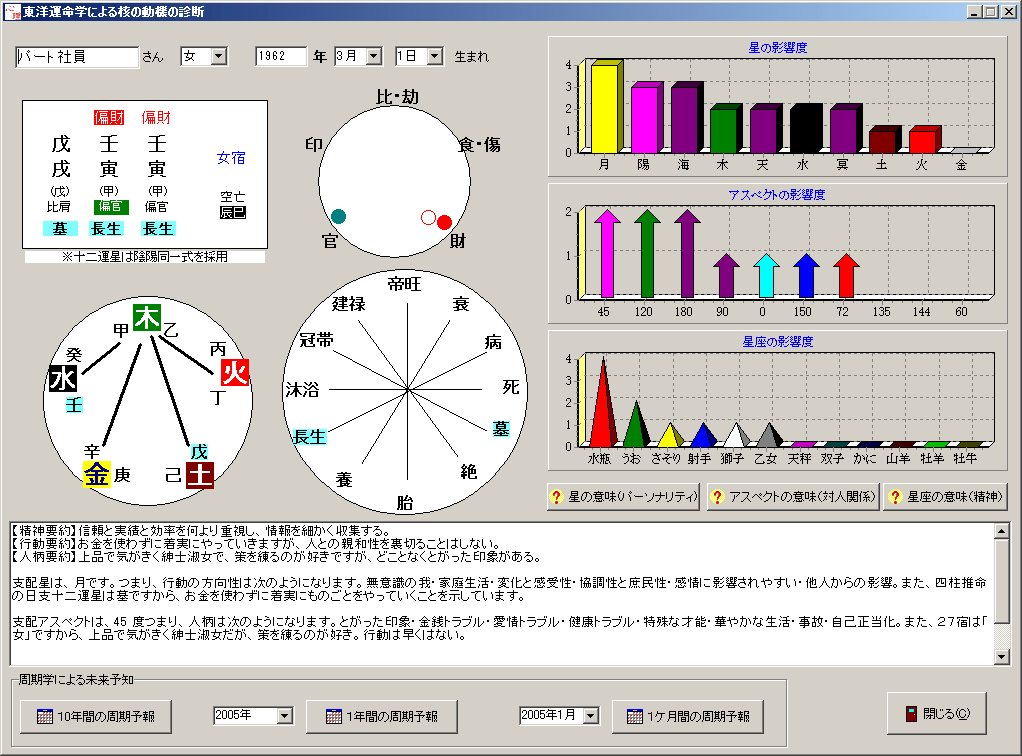
Task: Click the red 火 box in five-element circle
Action: (235, 372)
